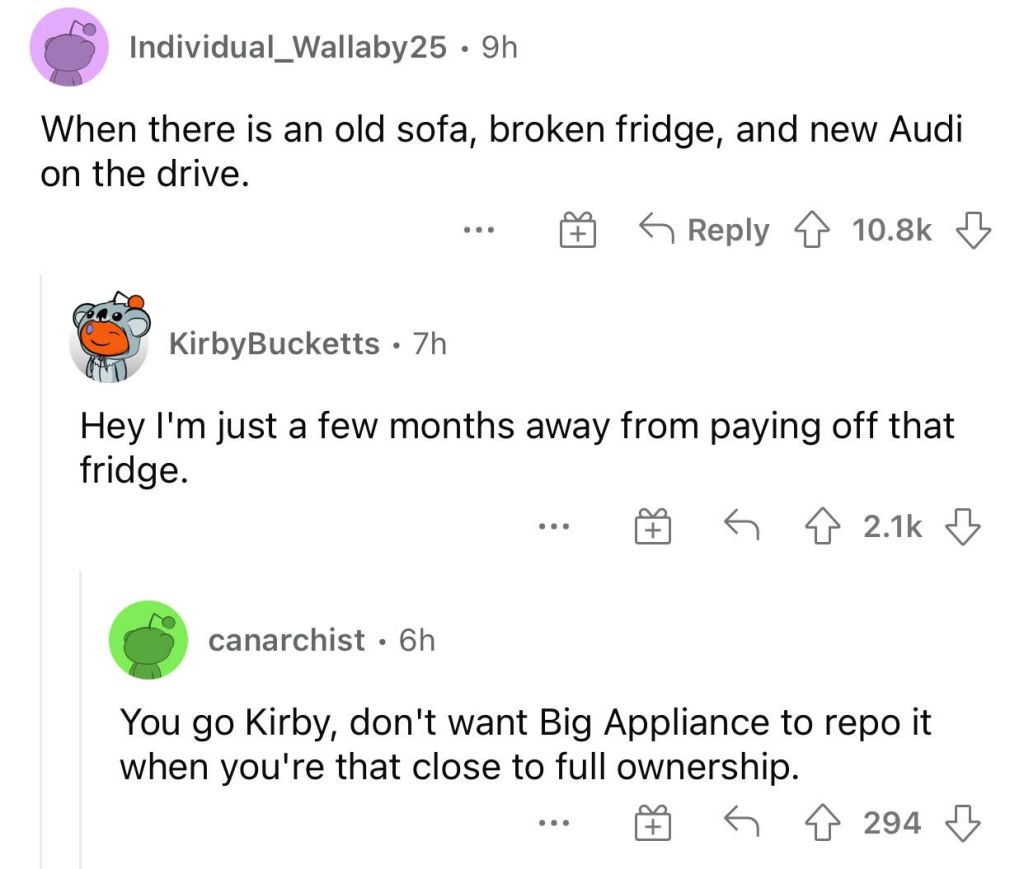This screenshot has width=1024, height=869.
Task: Click canarchist's username
Action: click(287, 641)
